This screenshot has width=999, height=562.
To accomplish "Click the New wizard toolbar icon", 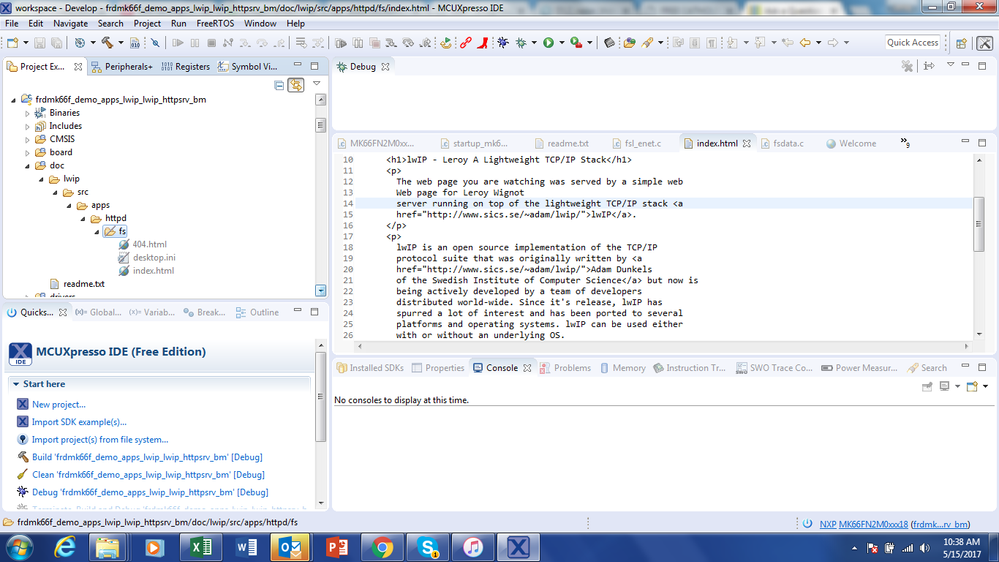I will click(12, 43).
